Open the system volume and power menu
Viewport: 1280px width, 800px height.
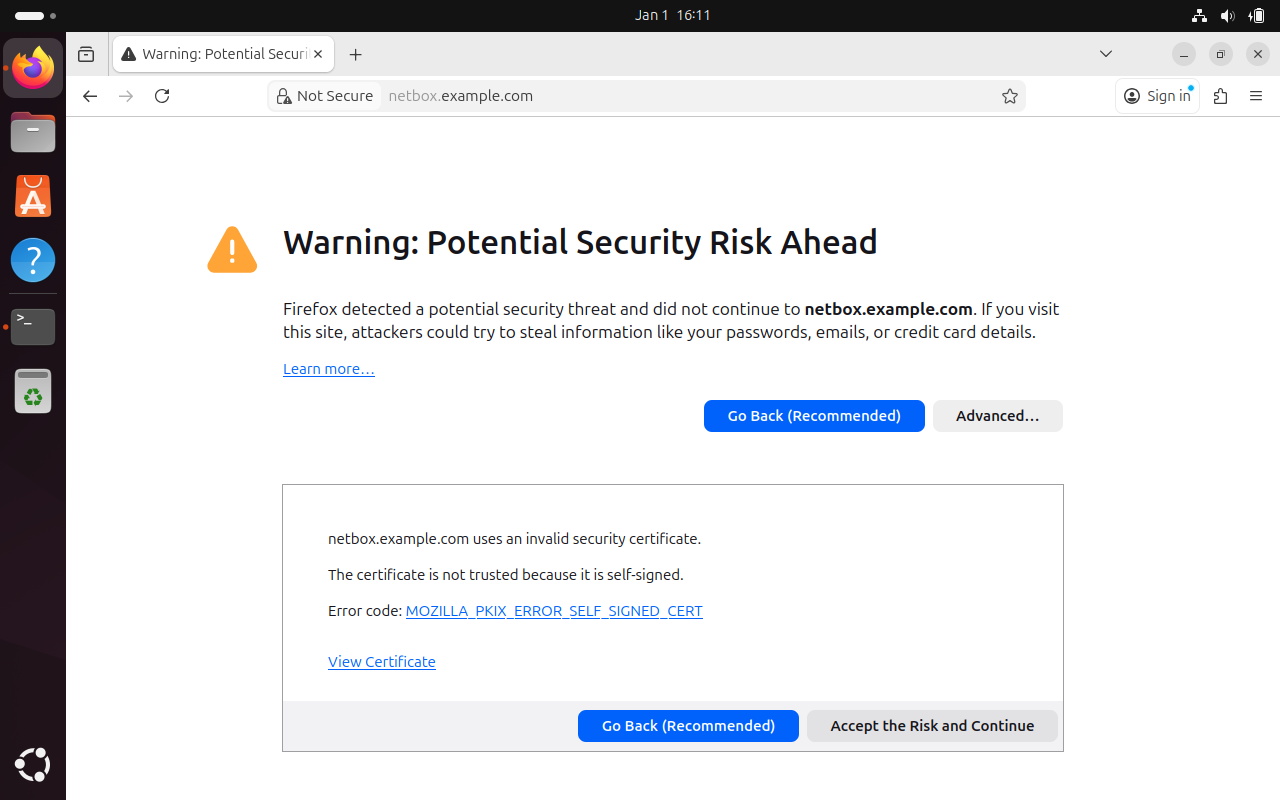coord(1228,15)
